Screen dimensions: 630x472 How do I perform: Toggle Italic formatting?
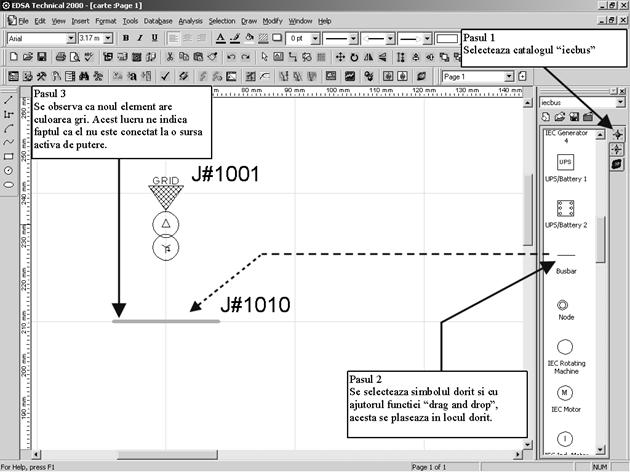pyautogui.click(x=140, y=38)
